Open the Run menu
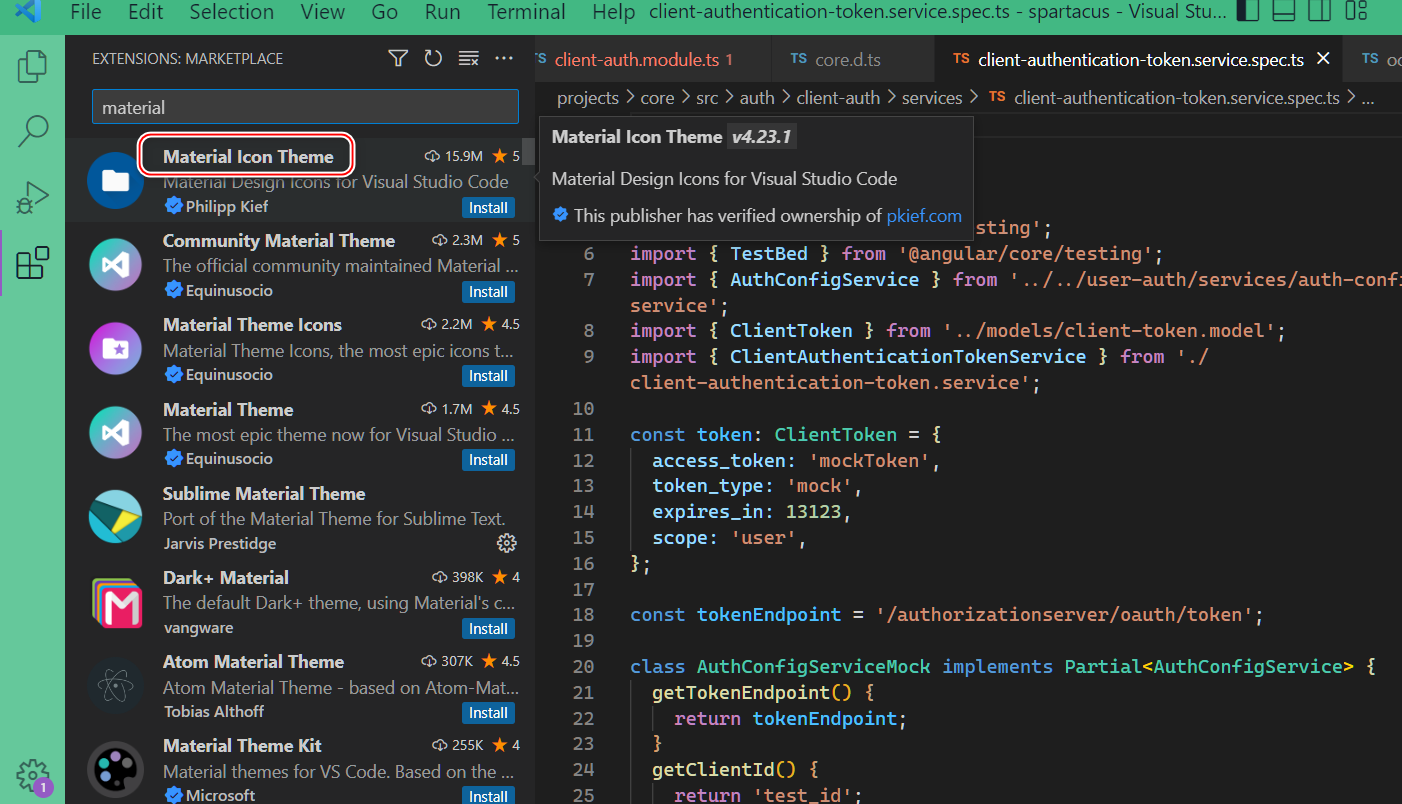 click(x=442, y=12)
